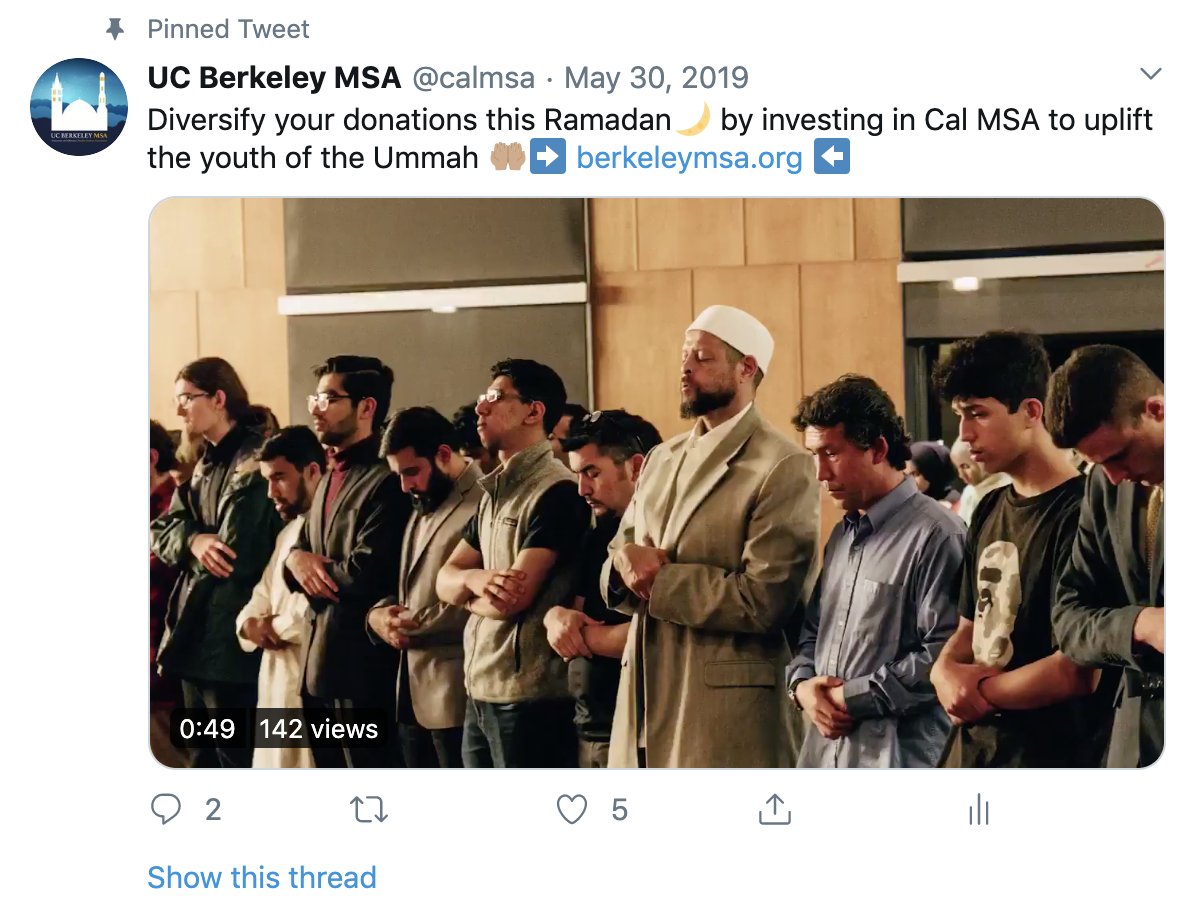Click the crescent moon emoji in tweet
The height and width of the screenshot is (906, 1192).
(x=693, y=120)
